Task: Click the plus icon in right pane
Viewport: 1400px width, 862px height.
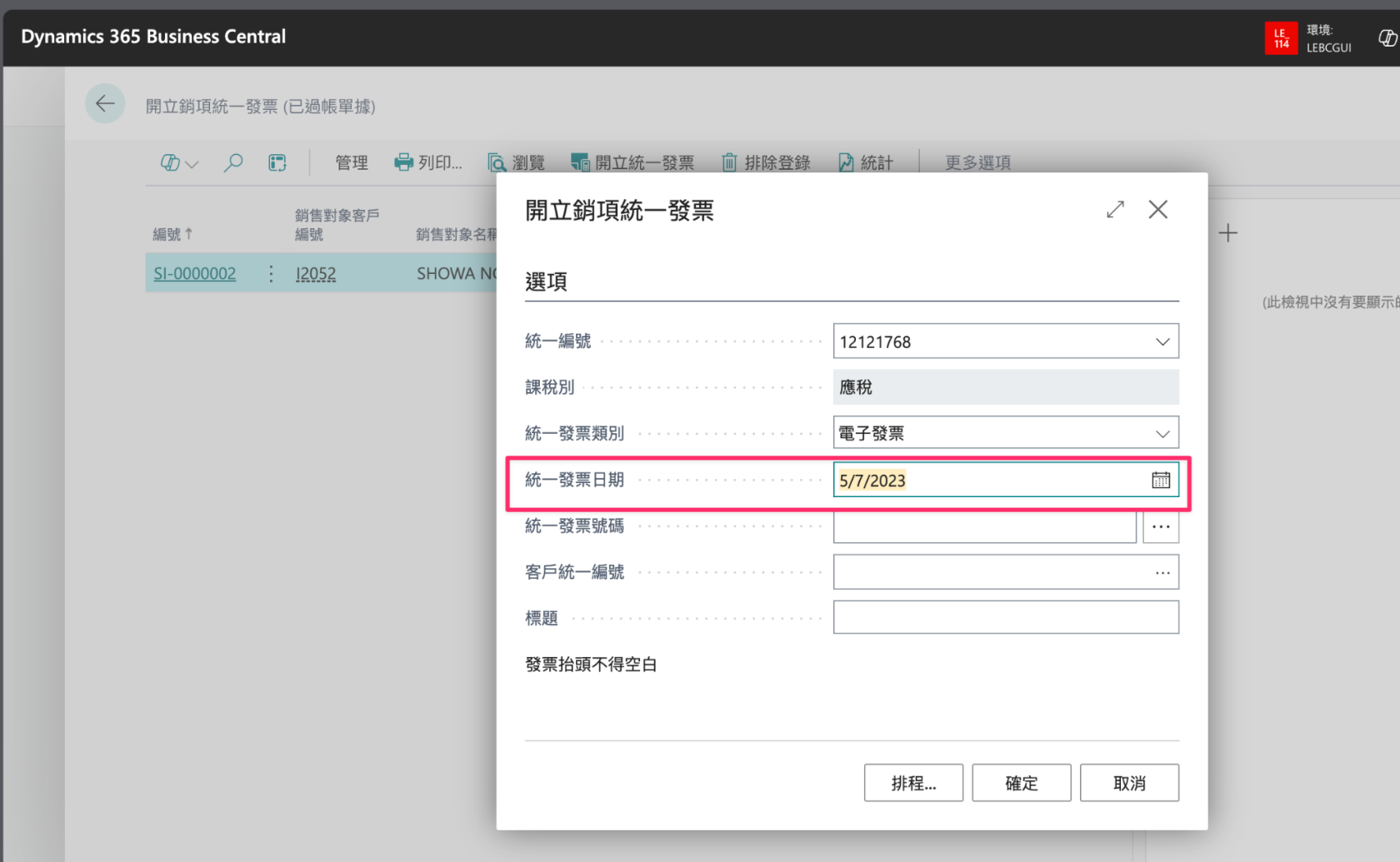Action: coord(1228,233)
